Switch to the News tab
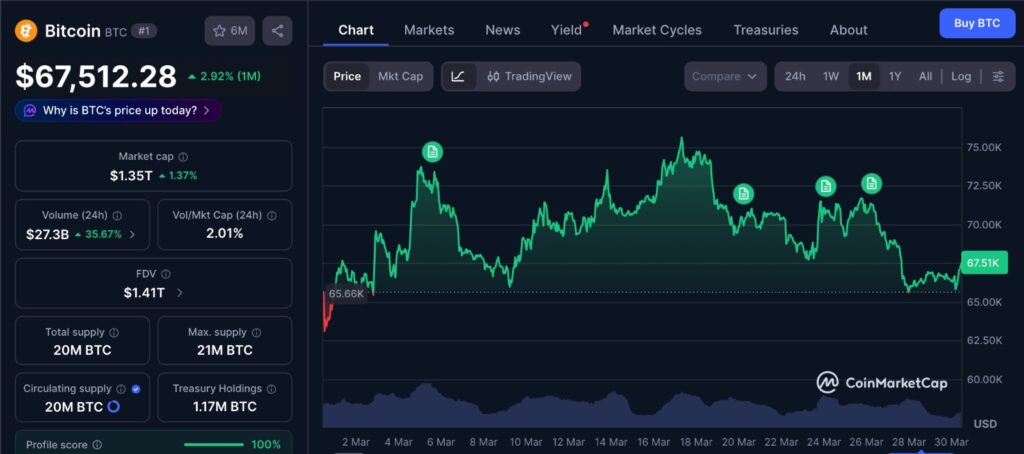This screenshot has width=1024, height=454. point(503,30)
